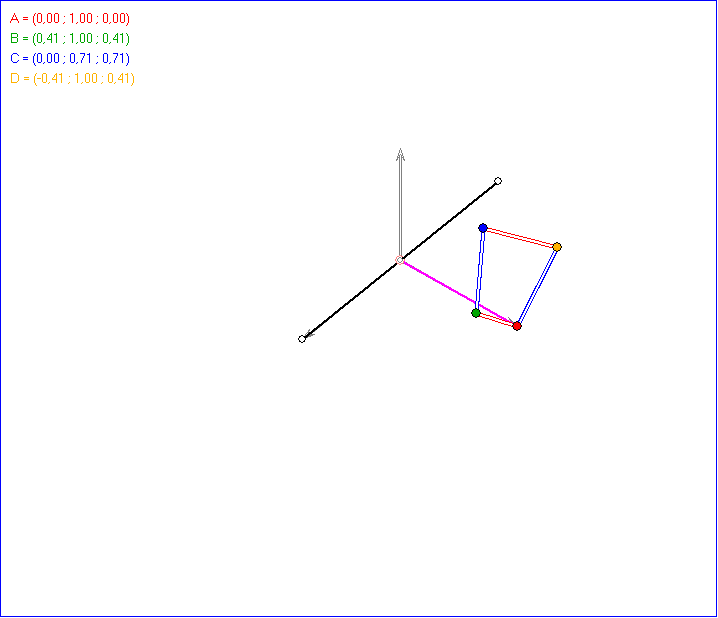Click the vertical gray axis arrowhead

coord(400,155)
